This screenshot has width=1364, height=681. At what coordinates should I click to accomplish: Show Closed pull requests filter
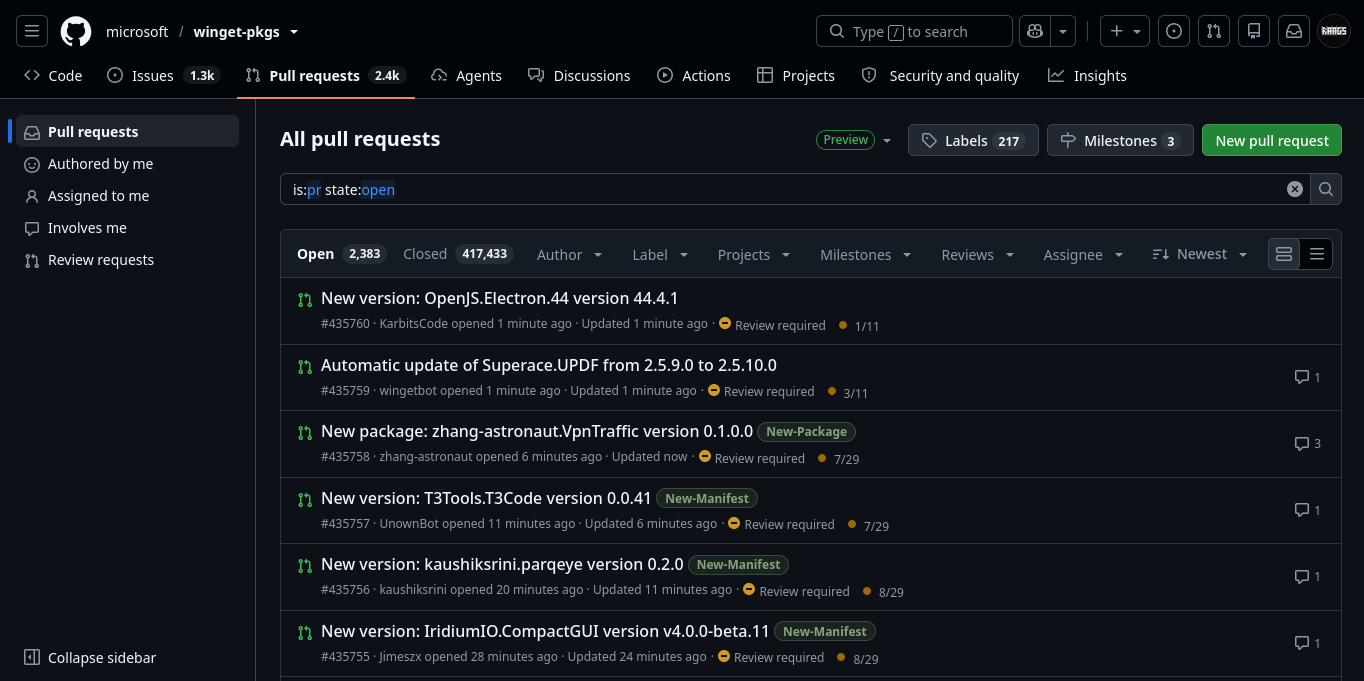point(457,254)
